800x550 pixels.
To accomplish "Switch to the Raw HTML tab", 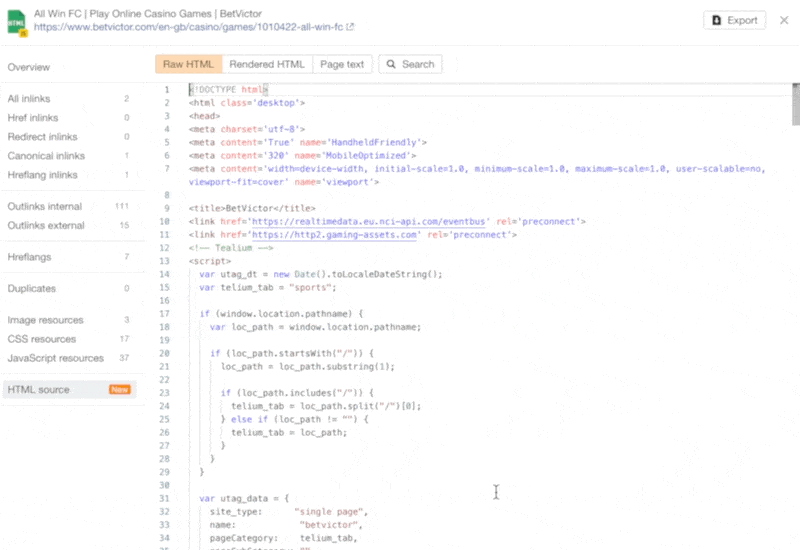I will [188, 64].
